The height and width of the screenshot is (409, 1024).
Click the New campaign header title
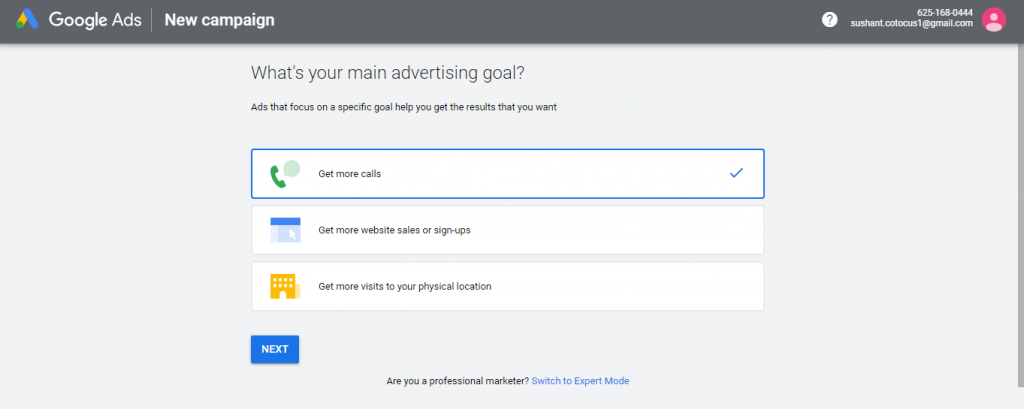pos(219,20)
